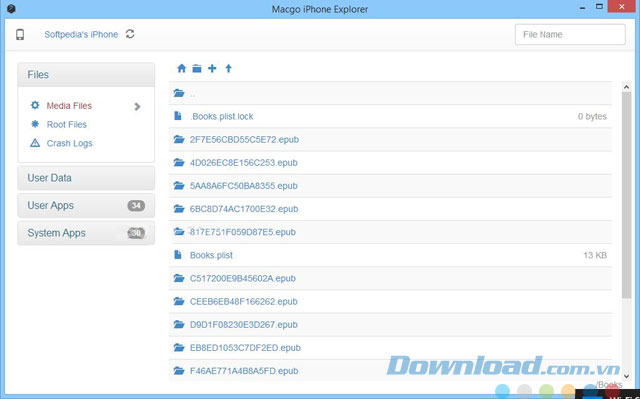Expand the User Data section
The image size is (640, 399).
[x=86, y=178]
